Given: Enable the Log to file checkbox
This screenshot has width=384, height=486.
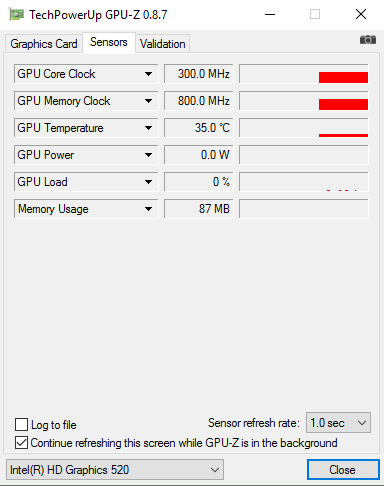Looking at the screenshot, I should 21,425.
